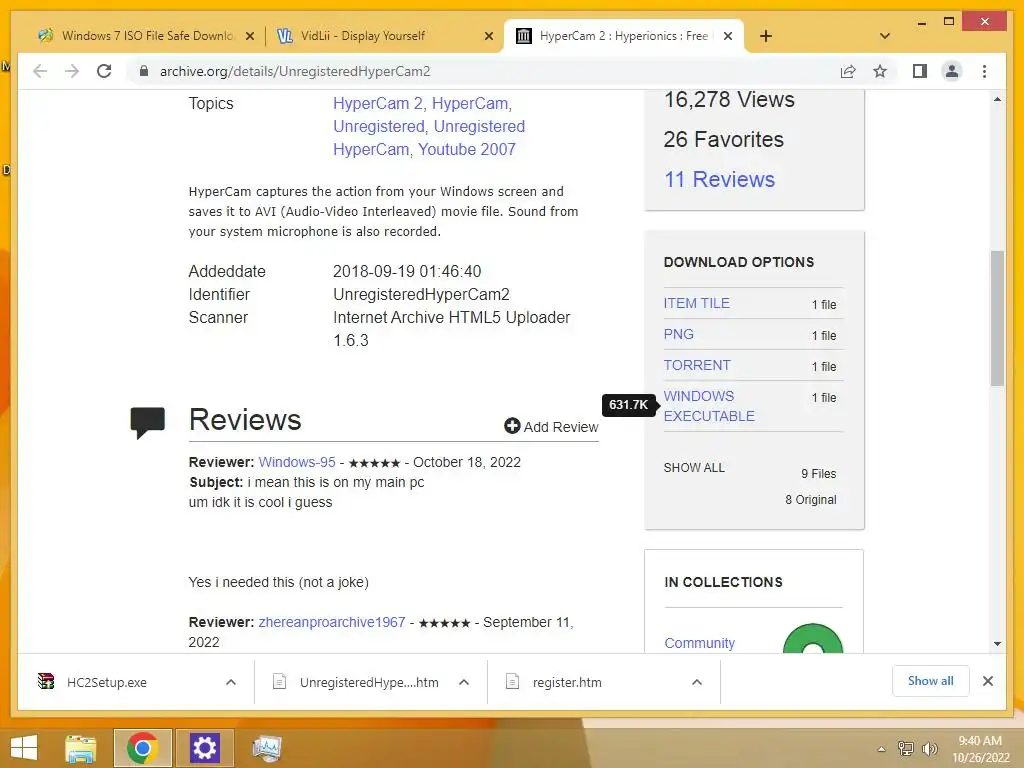The width and height of the screenshot is (1024, 768).
Task: Open the volume tray icon
Action: (929, 749)
